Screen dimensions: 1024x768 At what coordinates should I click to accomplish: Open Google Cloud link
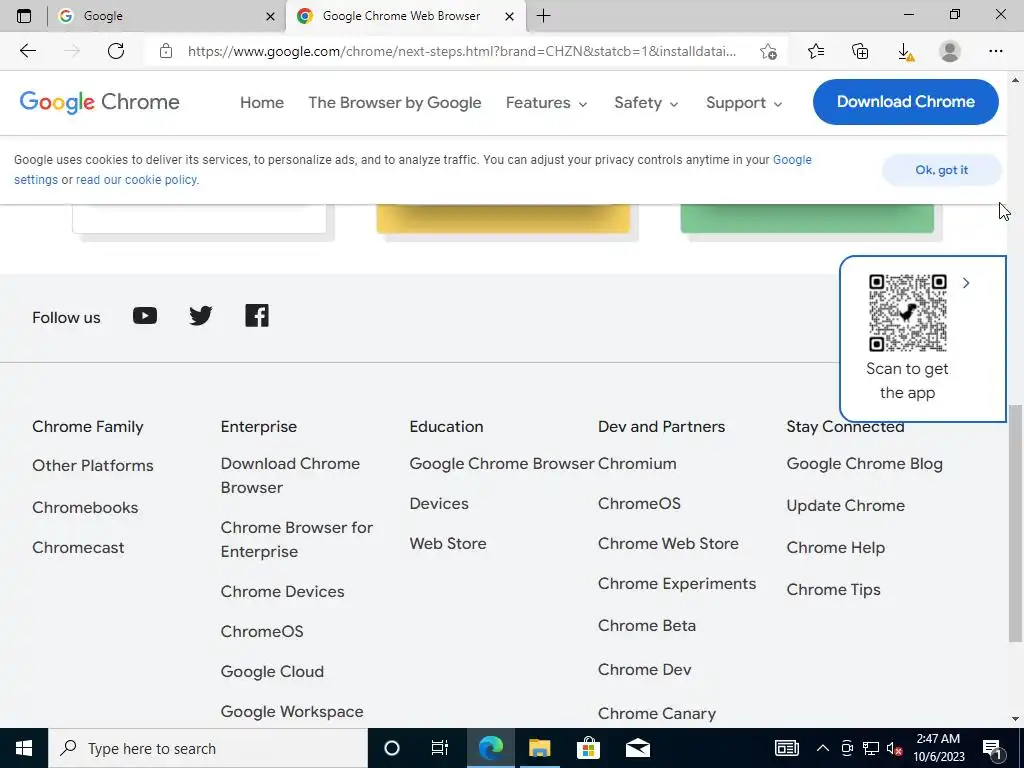[x=272, y=671]
